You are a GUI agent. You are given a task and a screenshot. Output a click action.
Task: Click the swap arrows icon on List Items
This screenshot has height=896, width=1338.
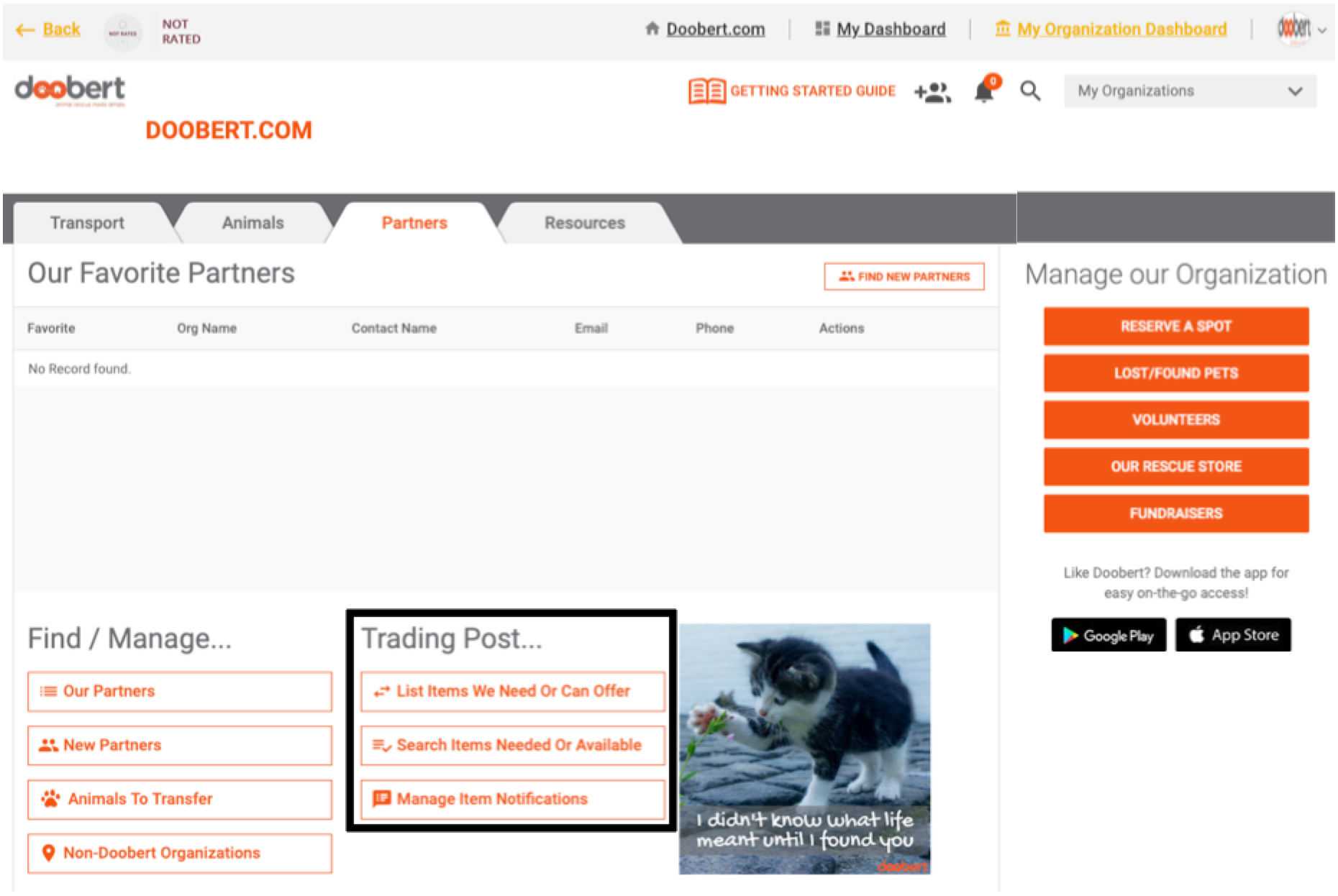tap(381, 691)
